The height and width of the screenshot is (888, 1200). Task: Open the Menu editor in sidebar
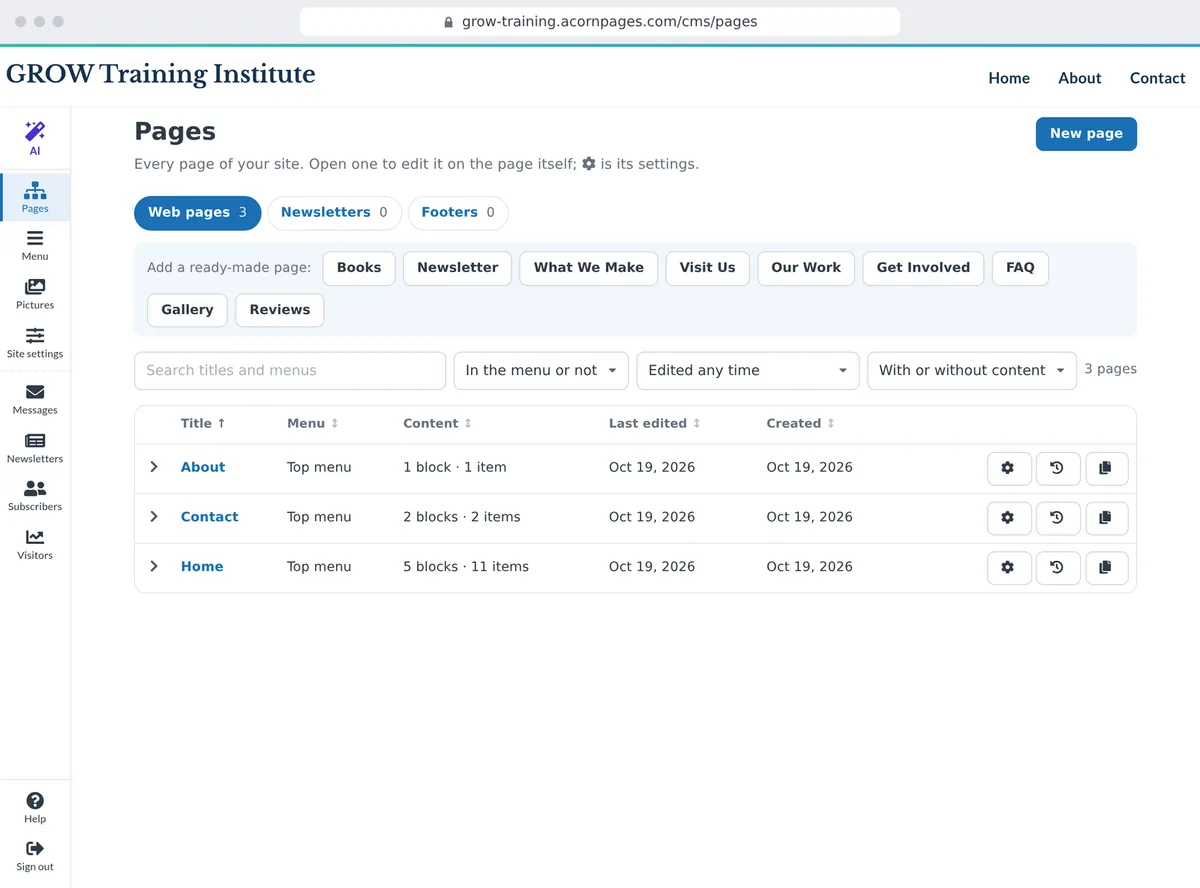35,245
